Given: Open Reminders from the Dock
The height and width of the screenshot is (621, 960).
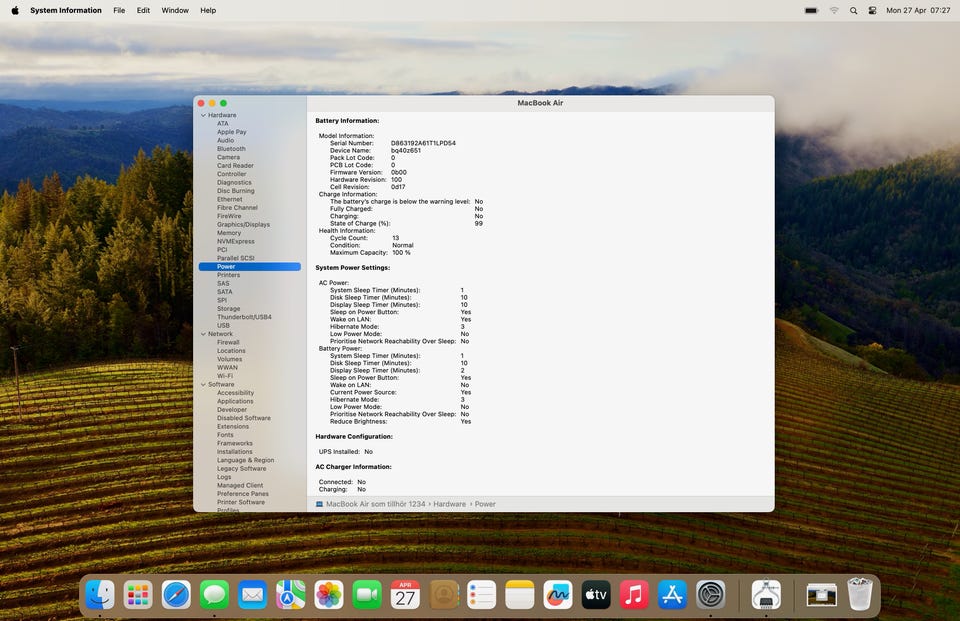Looking at the screenshot, I should pyautogui.click(x=481, y=595).
